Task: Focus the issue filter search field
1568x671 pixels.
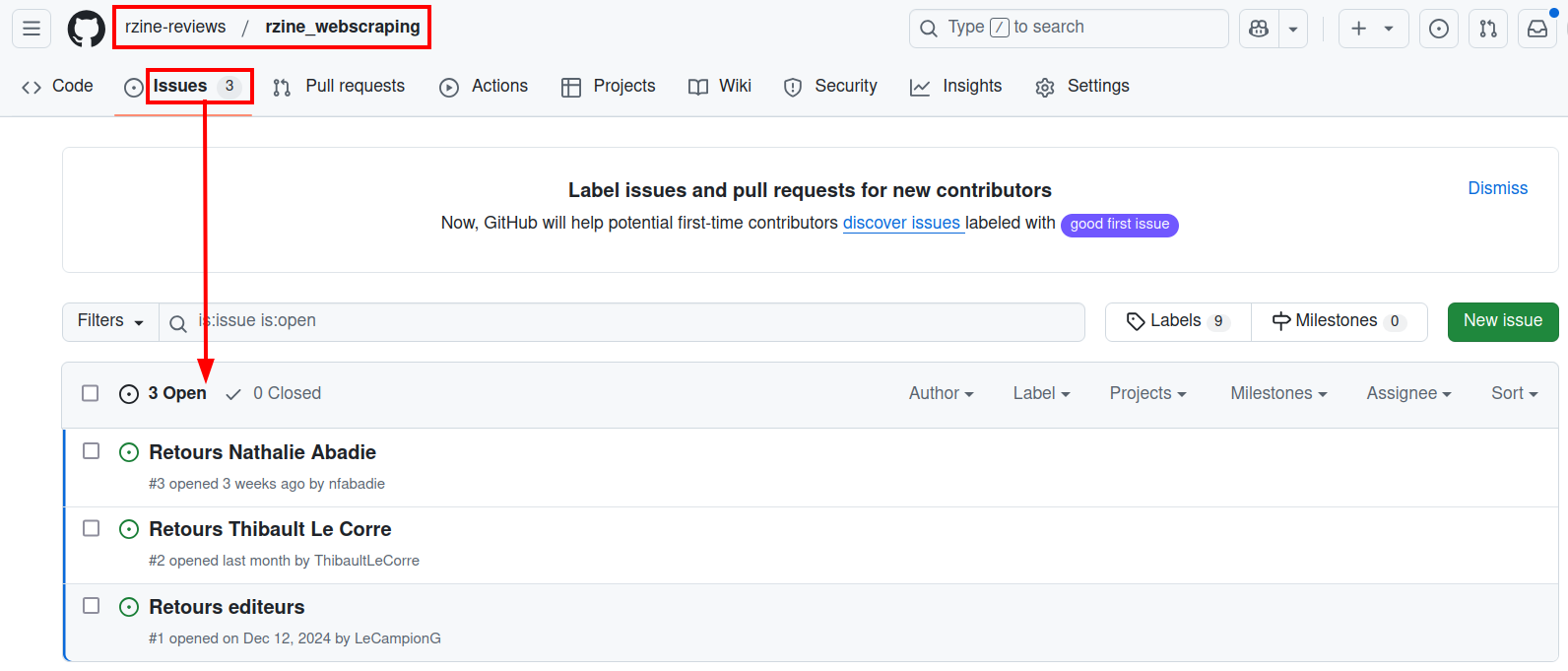Action: [x=630, y=321]
